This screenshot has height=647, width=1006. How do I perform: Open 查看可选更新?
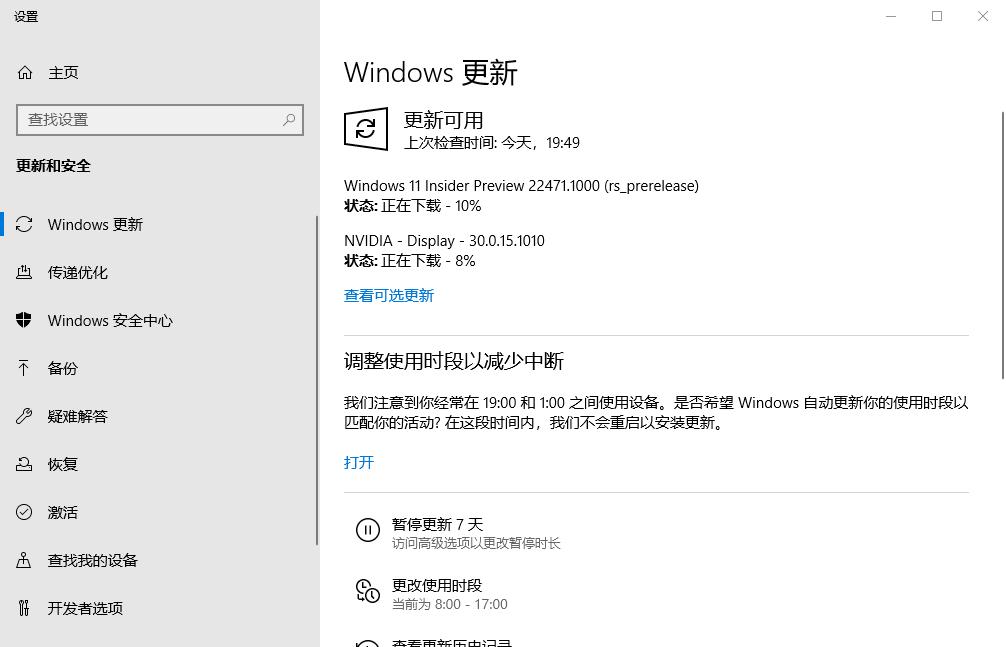coord(389,295)
